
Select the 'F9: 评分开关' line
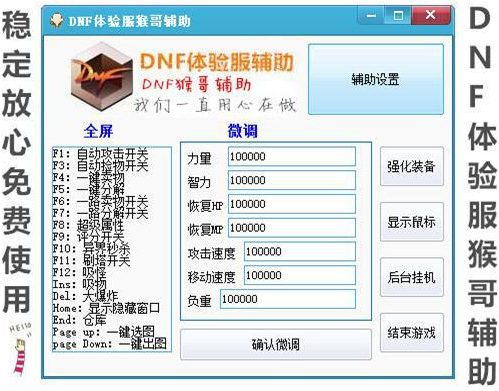click(x=89, y=237)
